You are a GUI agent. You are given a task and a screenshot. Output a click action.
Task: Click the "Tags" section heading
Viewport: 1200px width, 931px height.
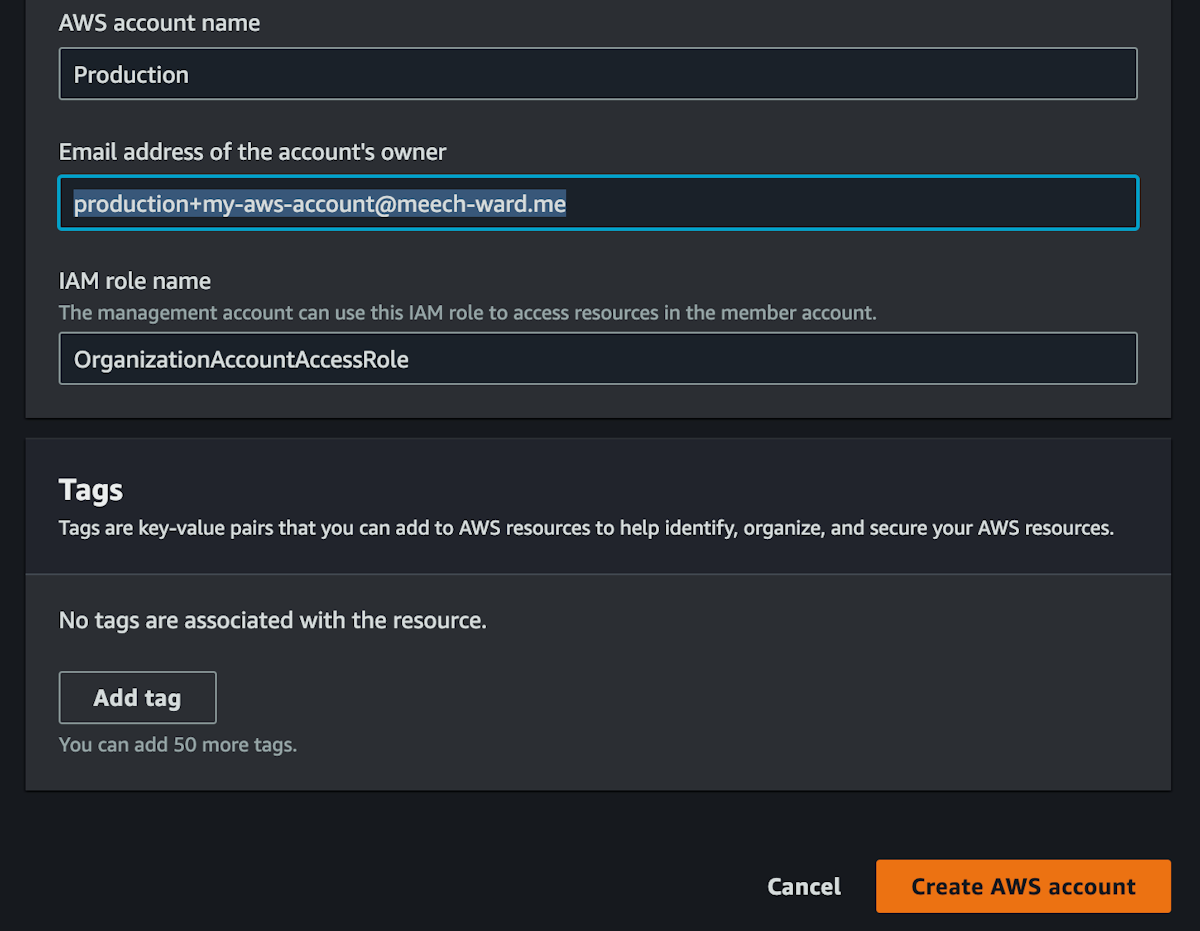coord(91,490)
